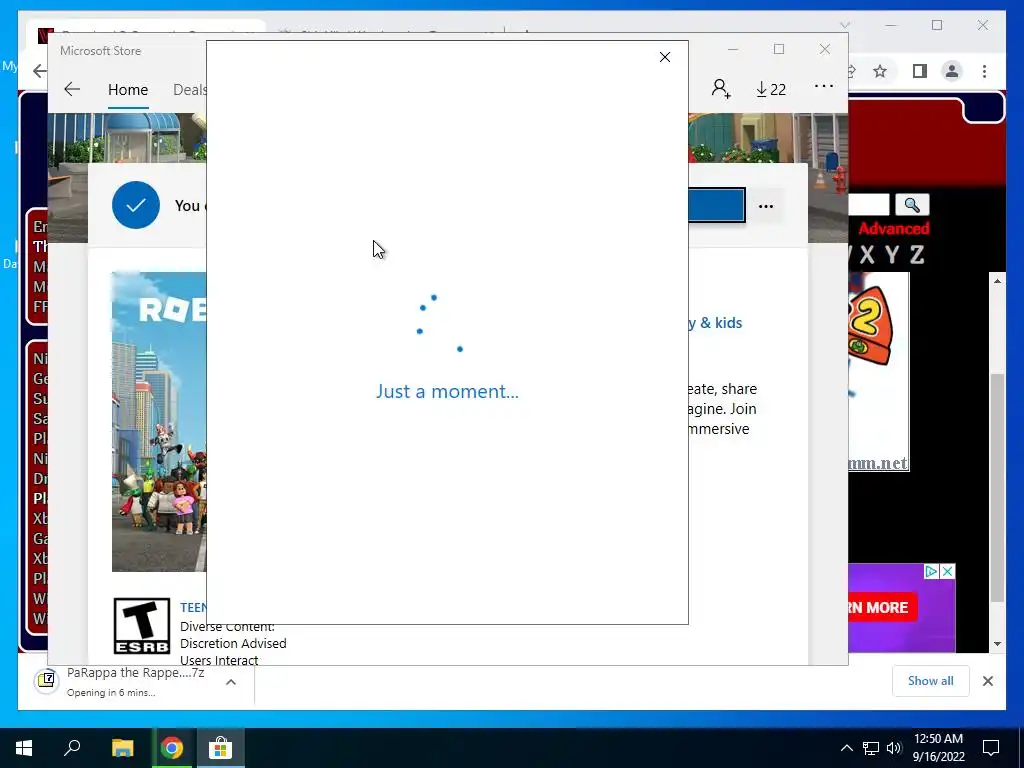Click the AdChoices triangle icon
This screenshot has height=768, width=1024.
click(932, 571)
